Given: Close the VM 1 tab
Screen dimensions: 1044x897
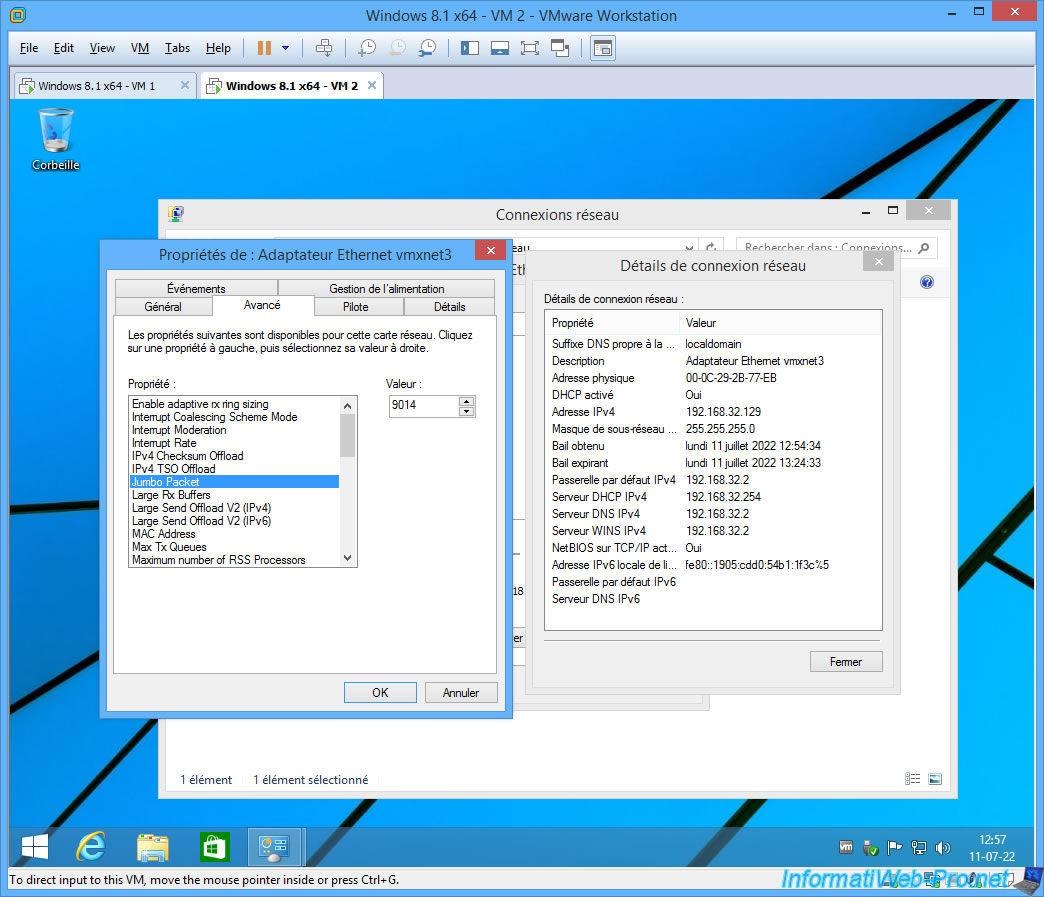Looking at the screenshot, I should [184, 85].
